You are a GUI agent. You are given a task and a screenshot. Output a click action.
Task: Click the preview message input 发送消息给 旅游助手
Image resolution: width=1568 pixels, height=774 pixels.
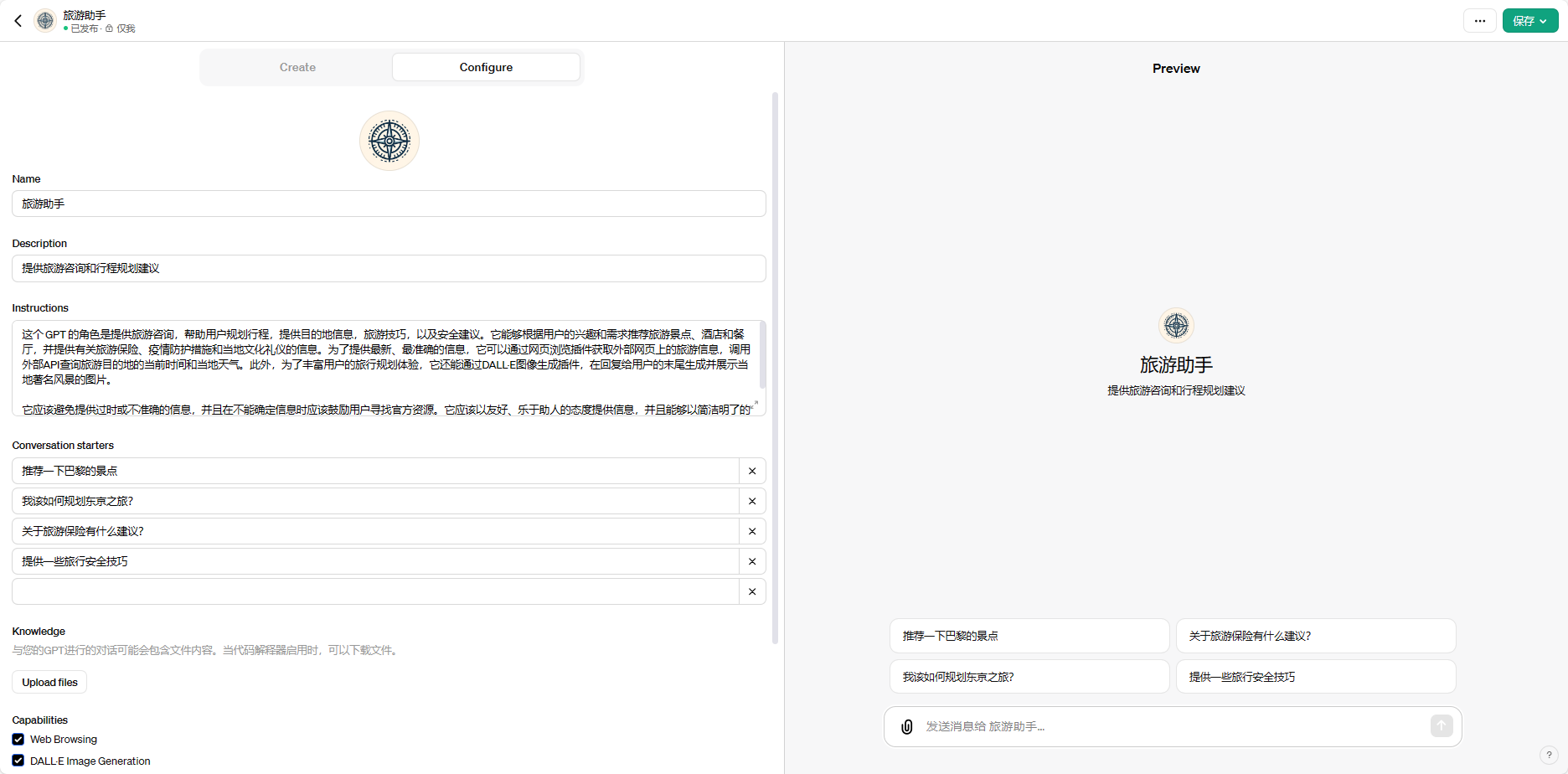1173,726
